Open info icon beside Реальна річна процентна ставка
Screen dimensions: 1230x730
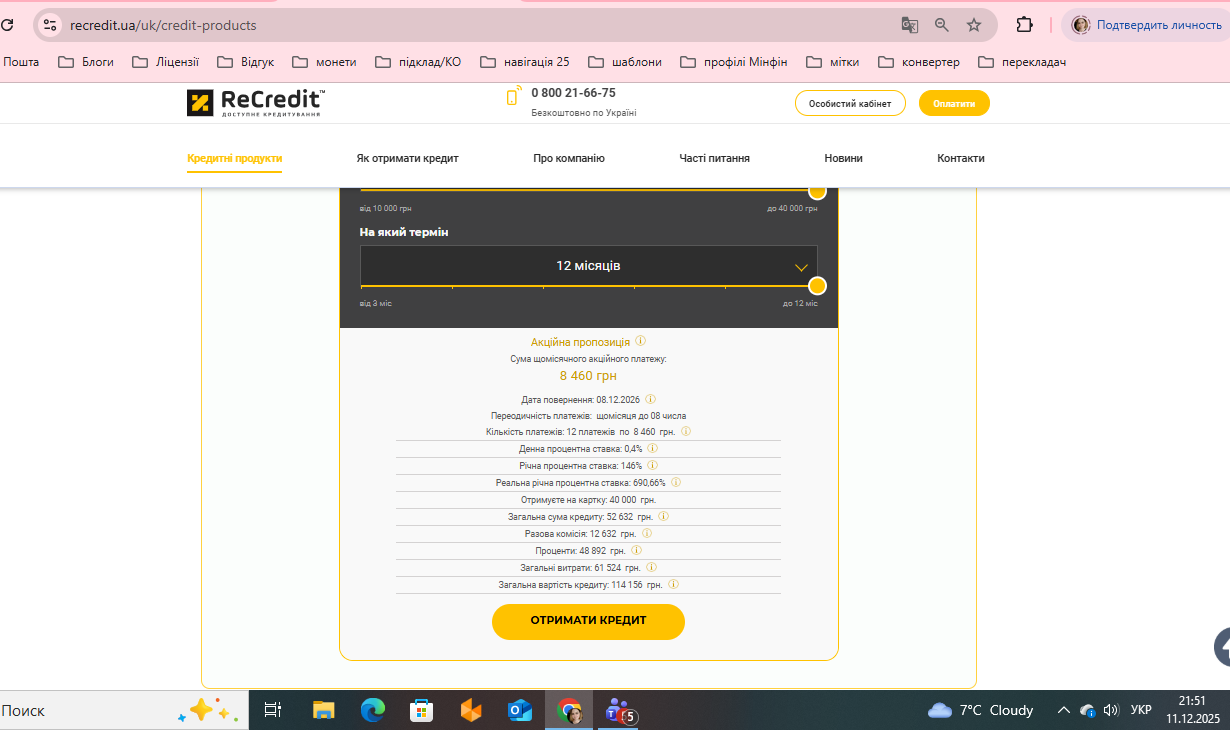[x=676, y=482]
